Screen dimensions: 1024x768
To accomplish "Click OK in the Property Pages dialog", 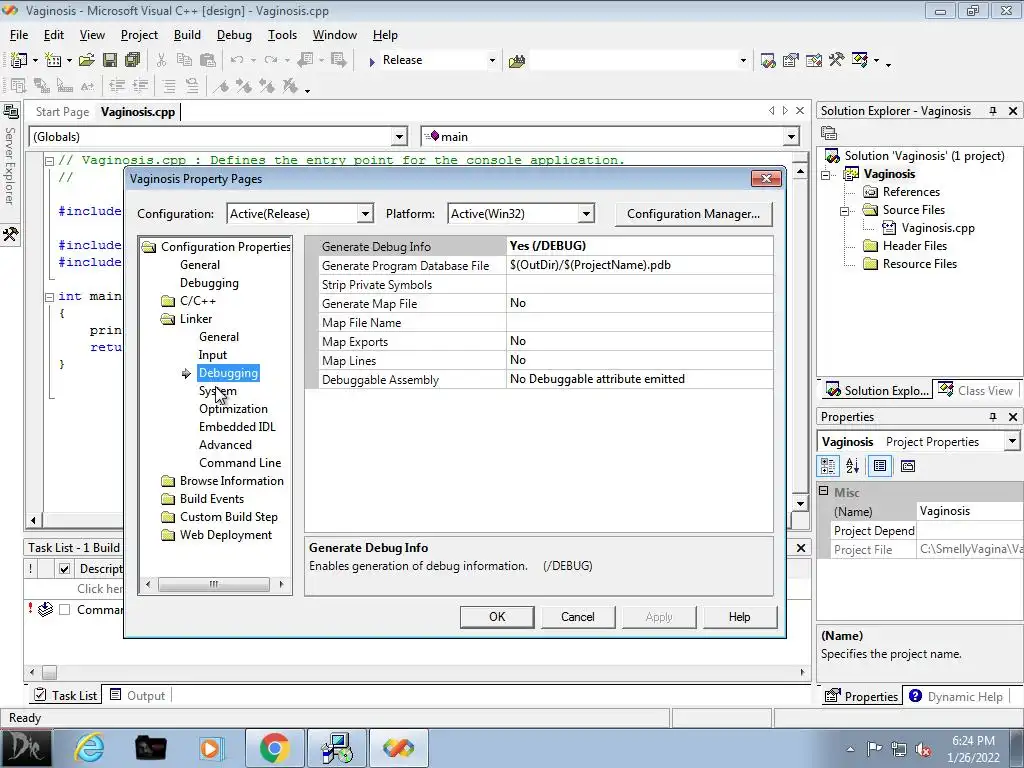I will [497, 616].
